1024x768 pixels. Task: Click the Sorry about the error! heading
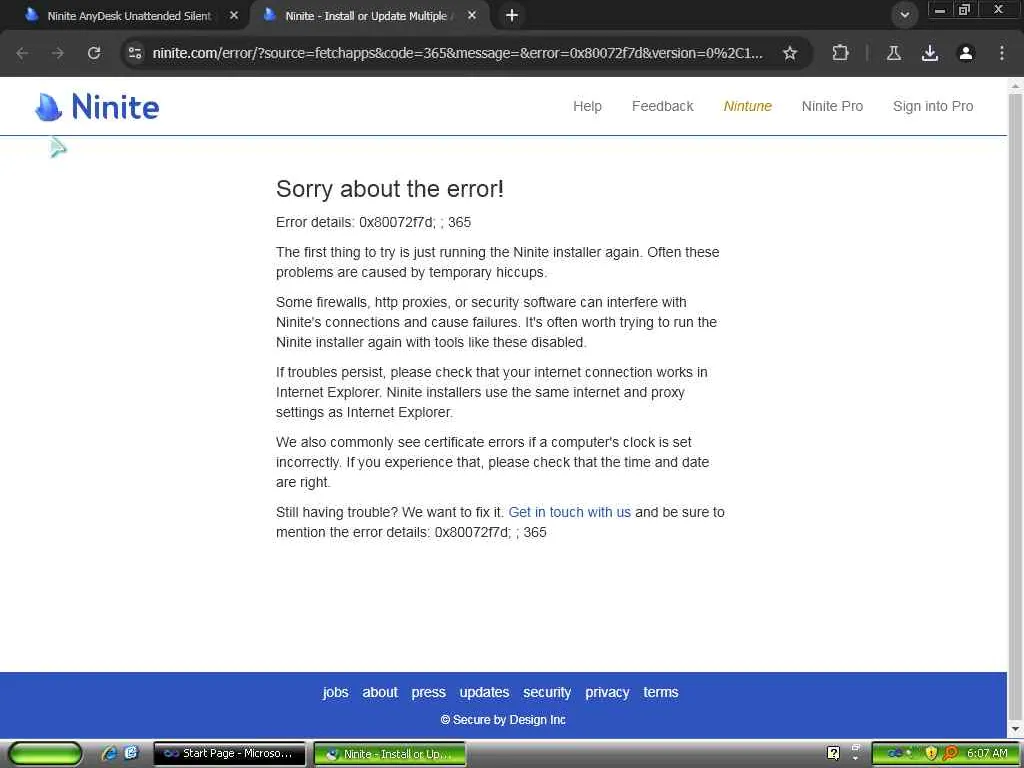tap(390, 189)
